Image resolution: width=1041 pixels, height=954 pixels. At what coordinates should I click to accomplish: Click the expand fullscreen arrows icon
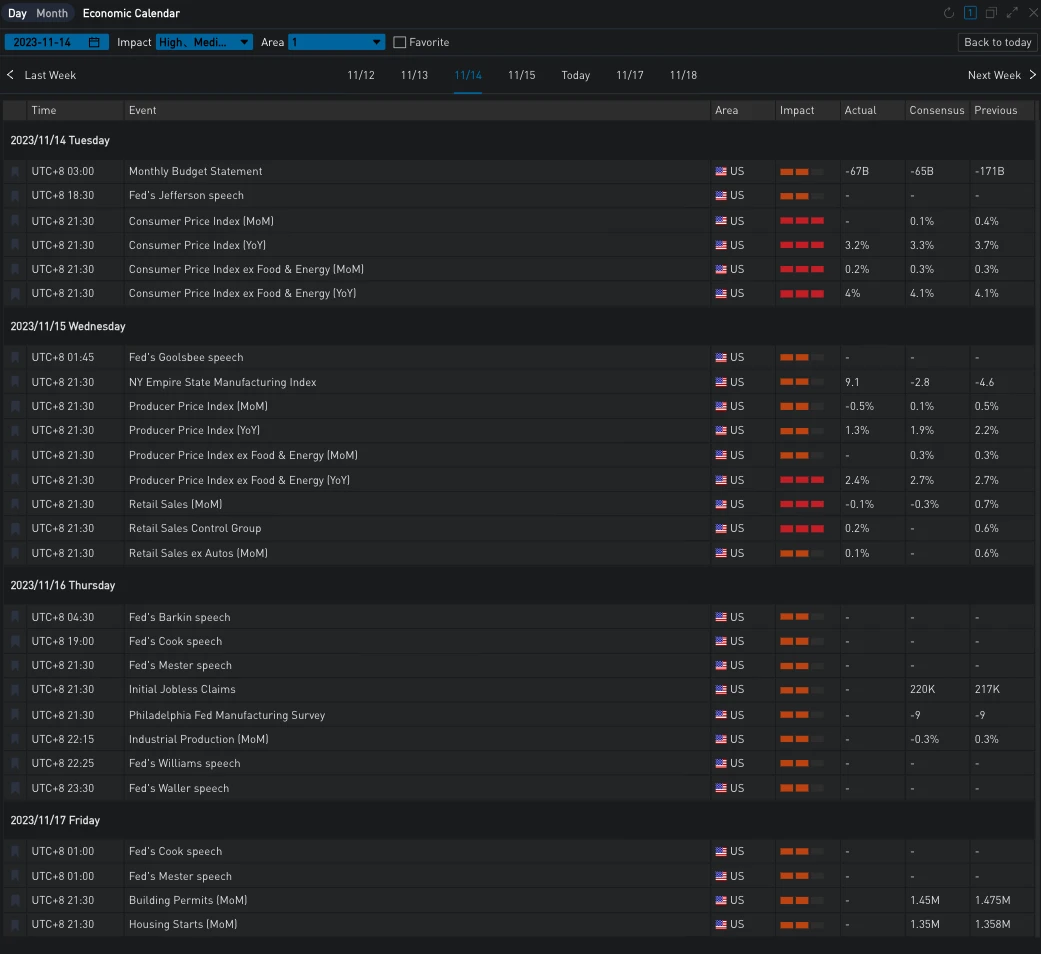click(x=1012, y=13)
